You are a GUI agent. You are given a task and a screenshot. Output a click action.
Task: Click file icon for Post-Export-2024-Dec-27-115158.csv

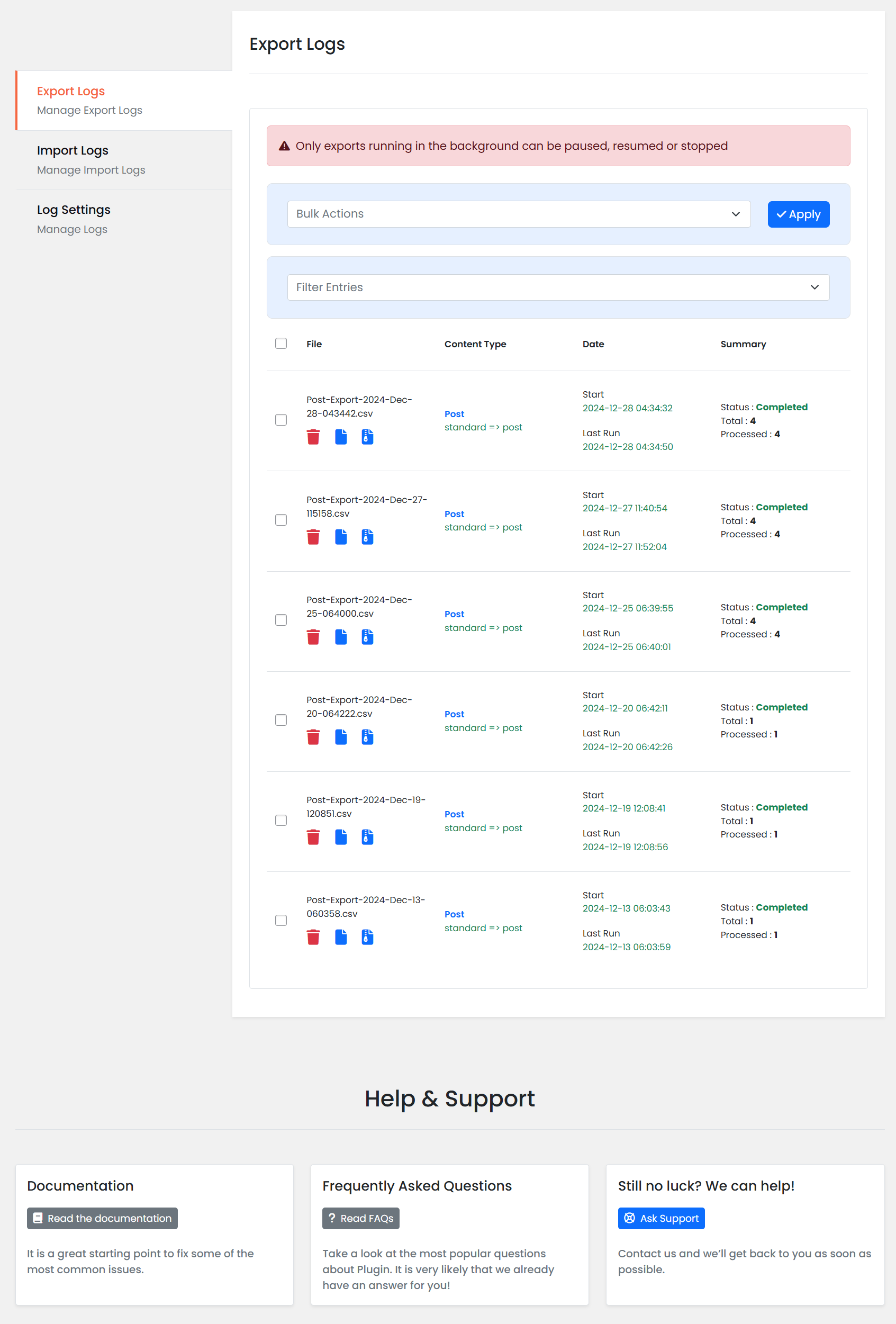click(341, 537)
